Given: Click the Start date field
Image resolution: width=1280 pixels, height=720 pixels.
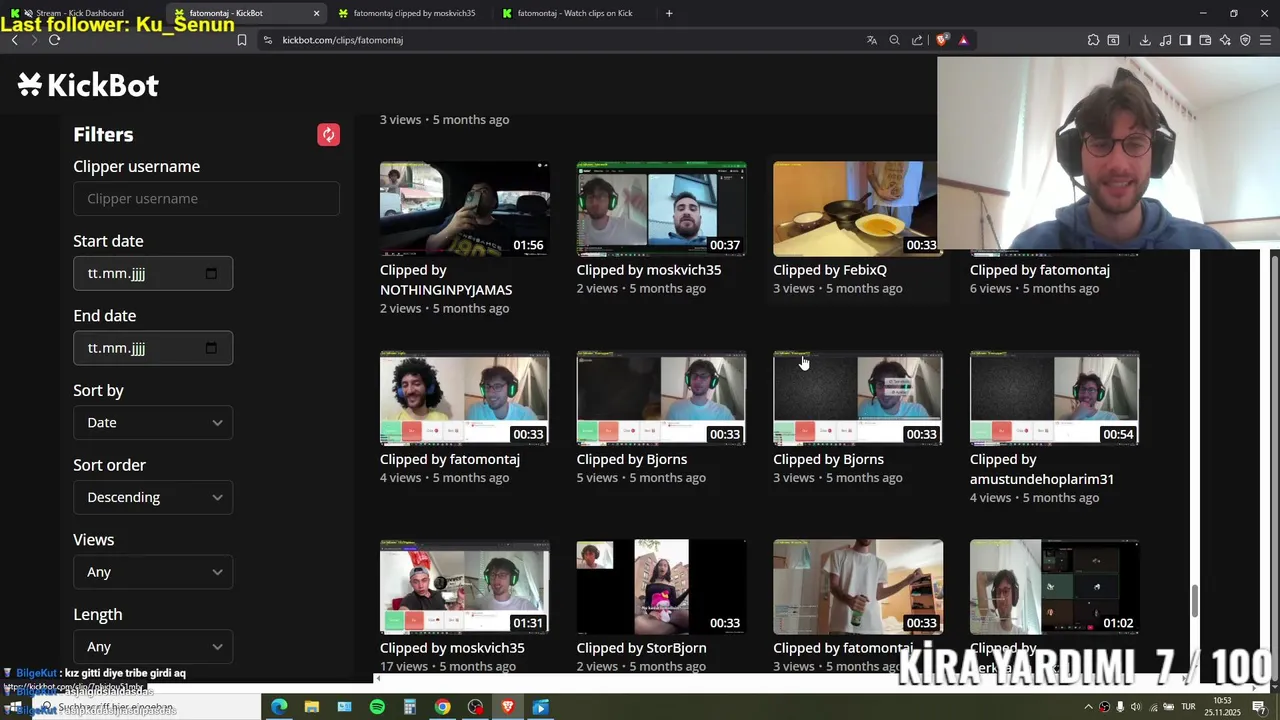Looking at the screenshot, I should 153,273.
